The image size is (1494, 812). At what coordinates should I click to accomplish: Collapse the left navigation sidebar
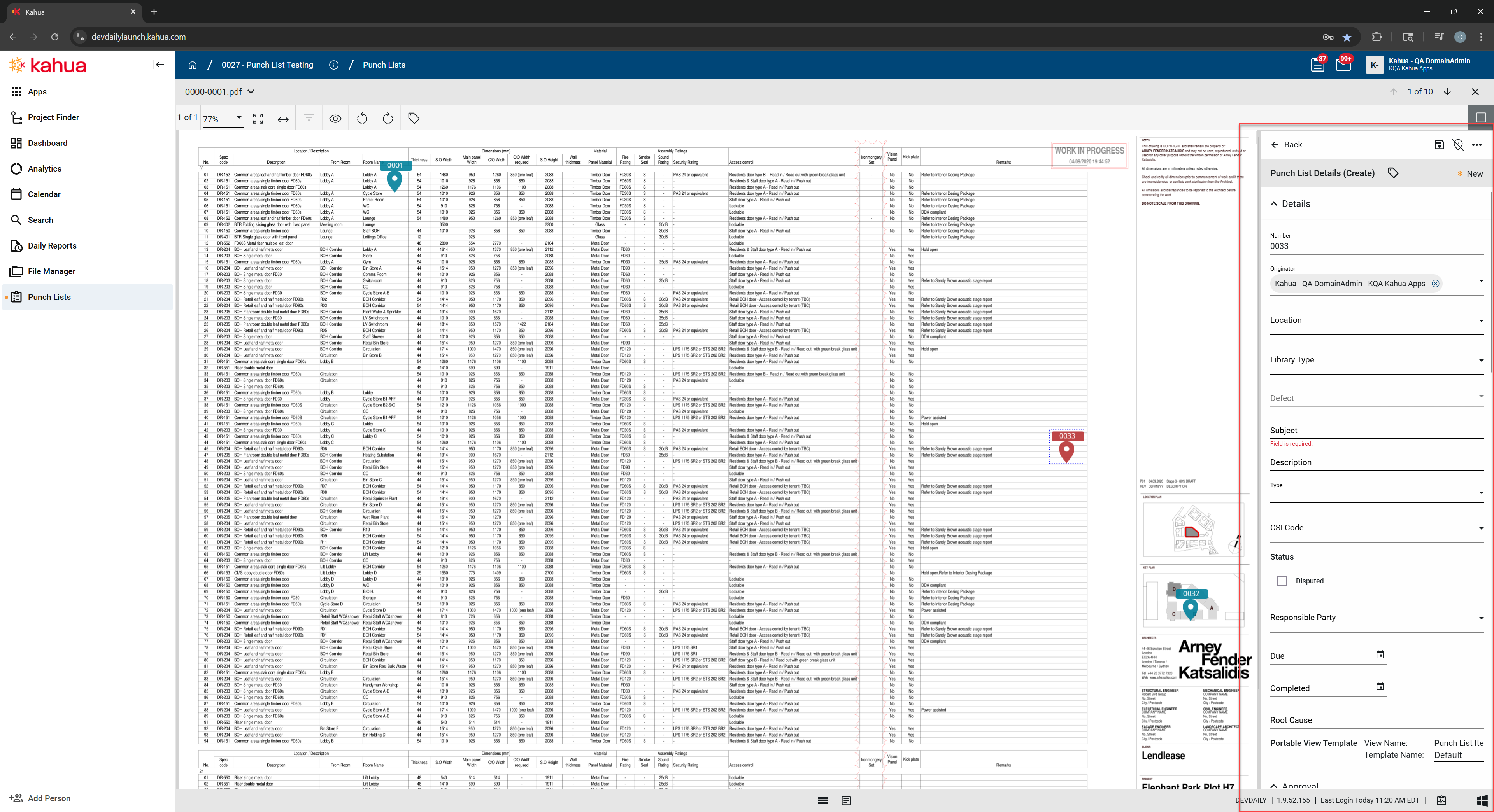tap(158, 65)
